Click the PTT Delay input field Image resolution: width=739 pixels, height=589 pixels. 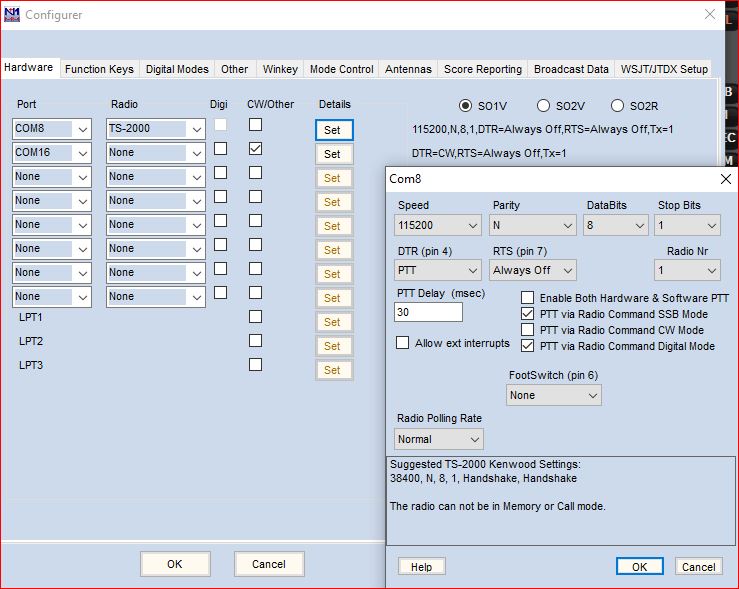(429, 312)
